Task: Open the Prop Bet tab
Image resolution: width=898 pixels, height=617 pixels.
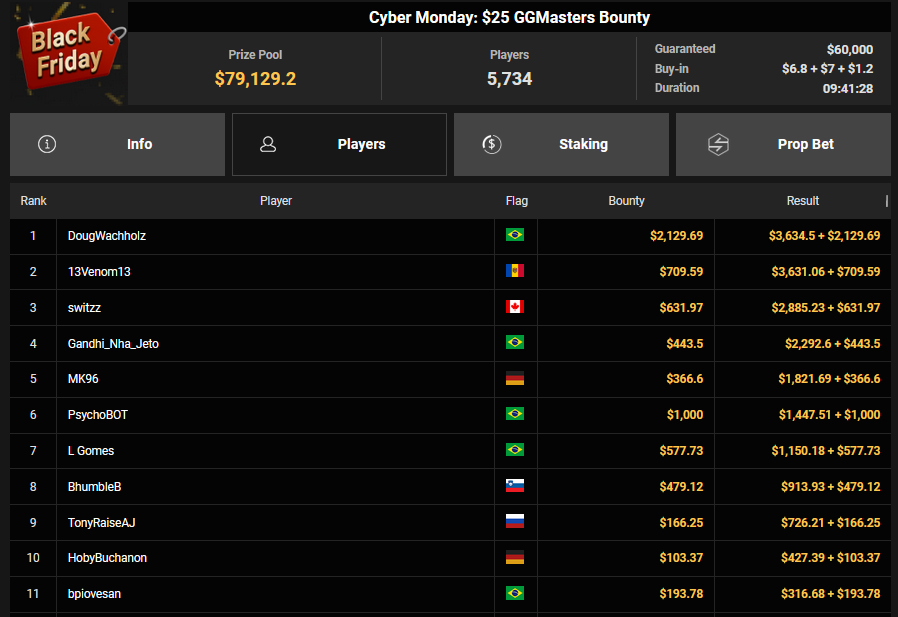Action: pos(783,144)
